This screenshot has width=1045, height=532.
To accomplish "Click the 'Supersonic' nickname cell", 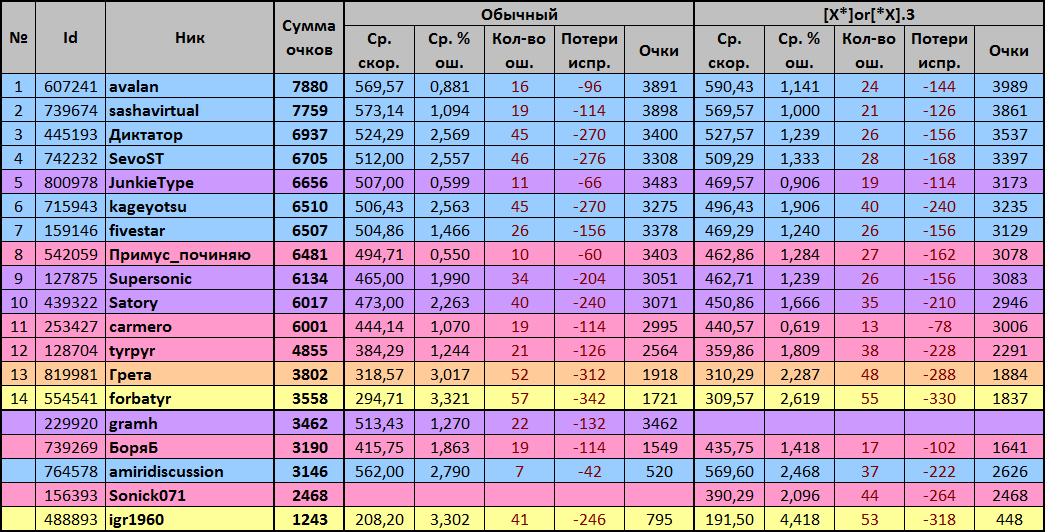I will (189, 279).
